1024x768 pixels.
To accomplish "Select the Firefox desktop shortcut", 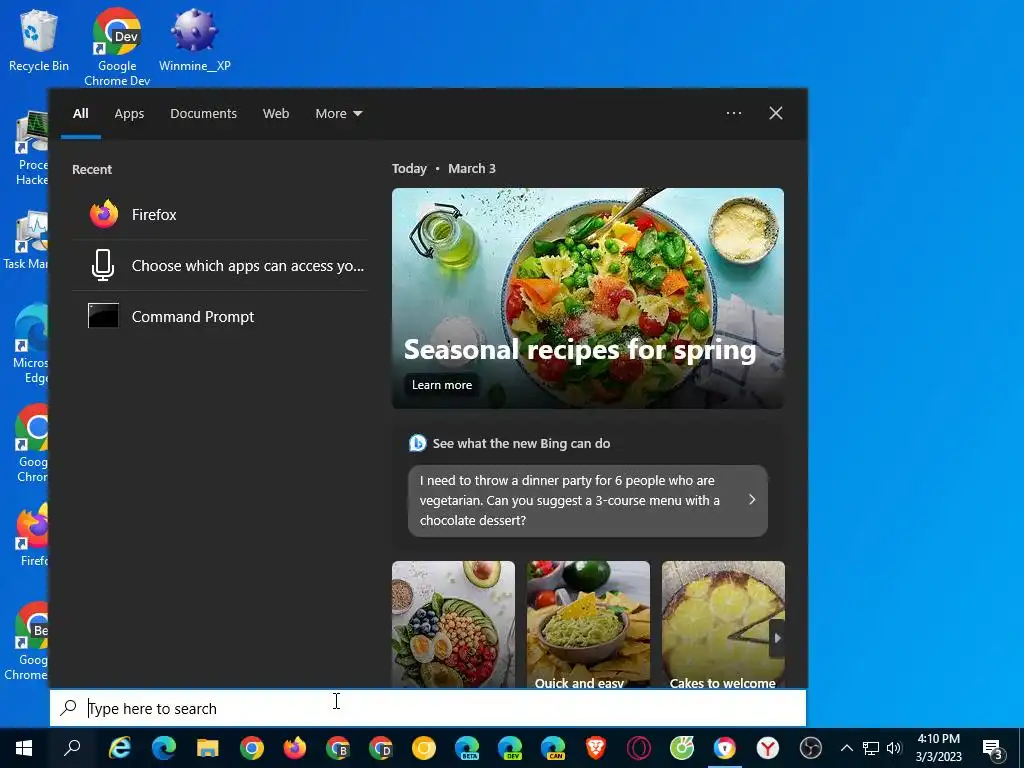I will [x=33, y=536].
